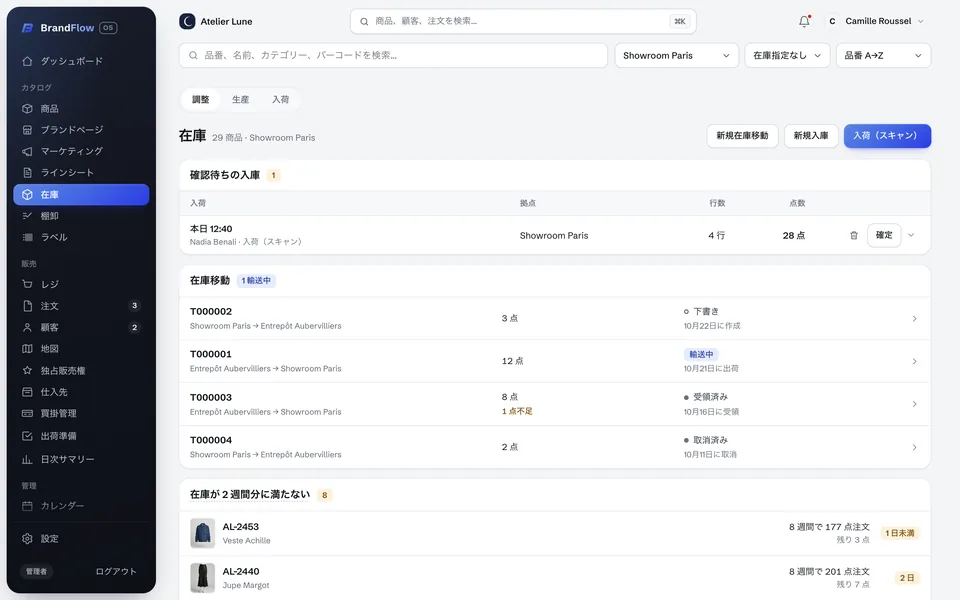Click the BrandFlow logo
This screenshot has width=960, height=600.
(x=27, y=28)
